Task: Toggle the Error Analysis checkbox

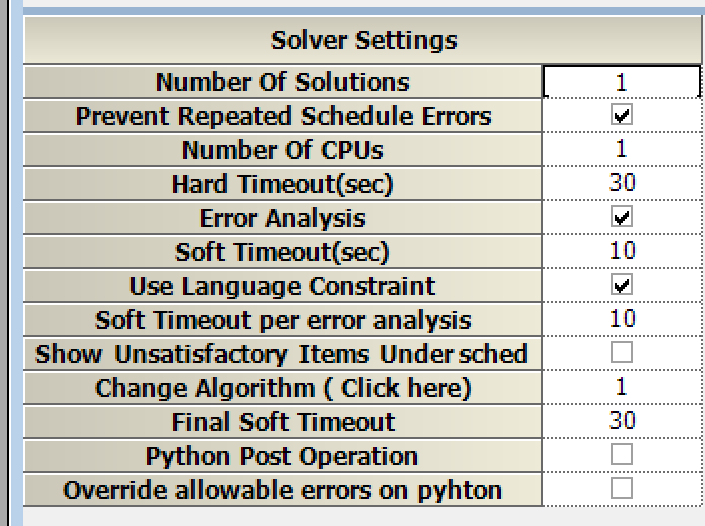Action: (622, 217)
